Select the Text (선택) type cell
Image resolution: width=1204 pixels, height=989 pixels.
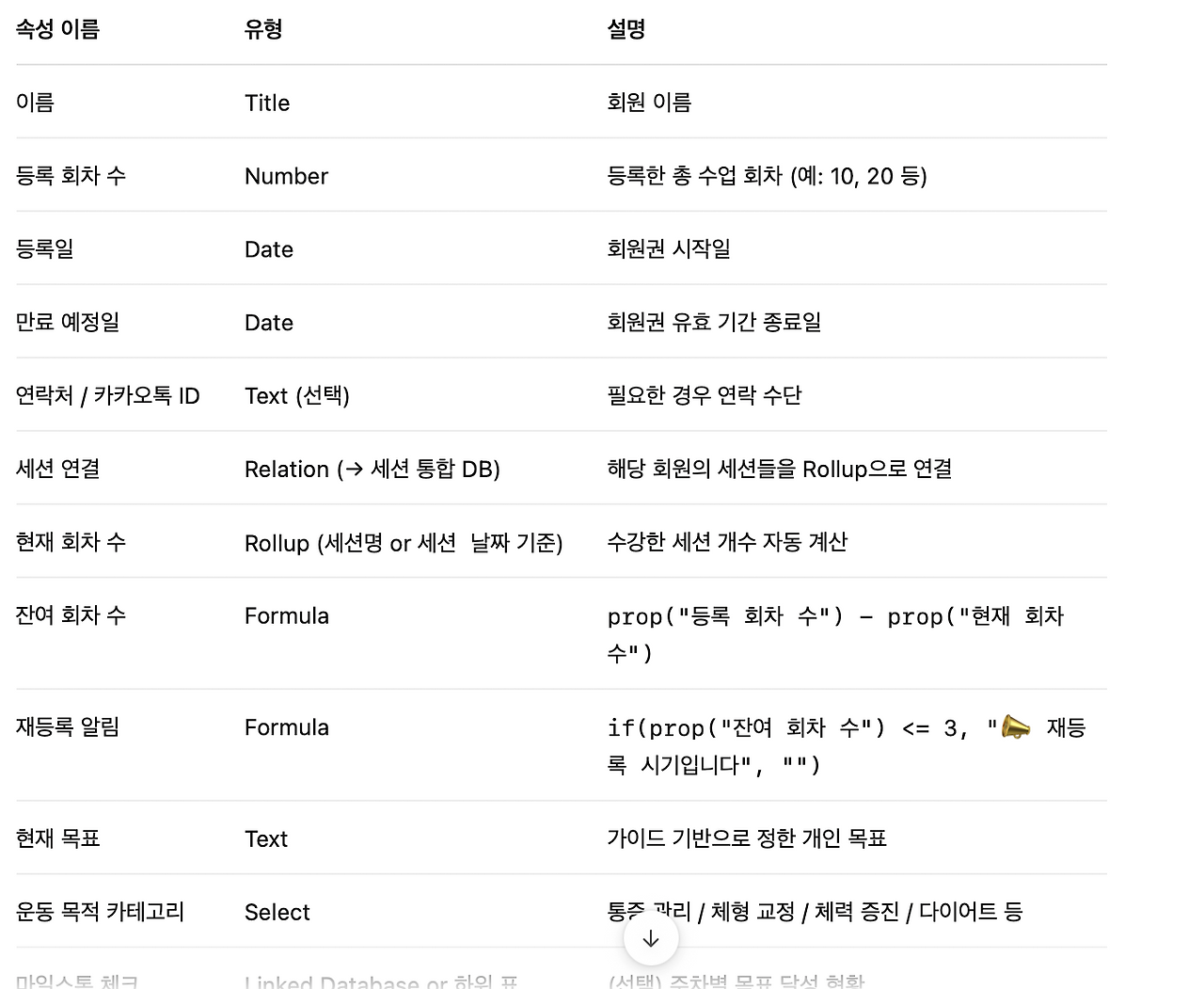point(297,396)
